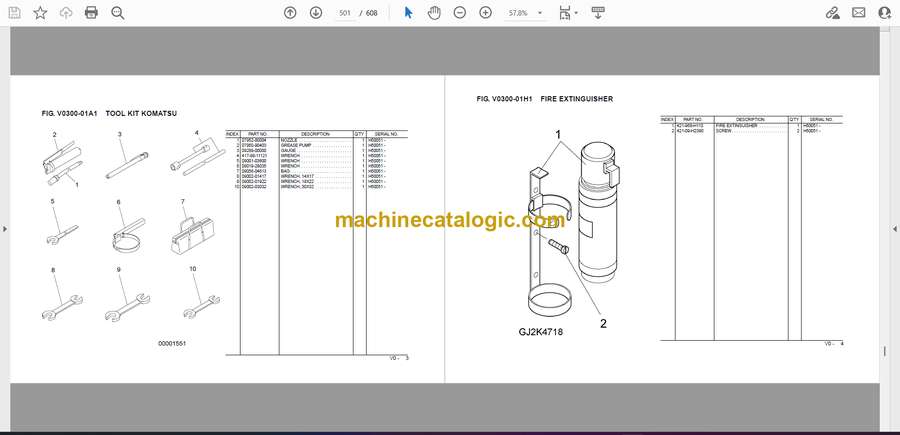
Task: Upload the file with the cloud icon
Action: pos(66,13)
